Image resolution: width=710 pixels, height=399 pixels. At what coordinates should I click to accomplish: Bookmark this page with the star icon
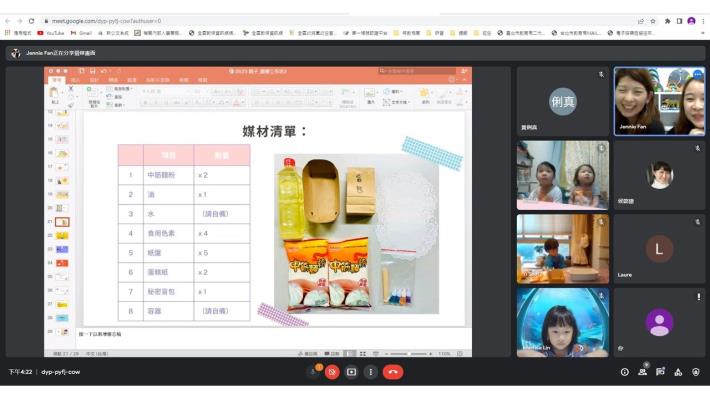(653, 21)
